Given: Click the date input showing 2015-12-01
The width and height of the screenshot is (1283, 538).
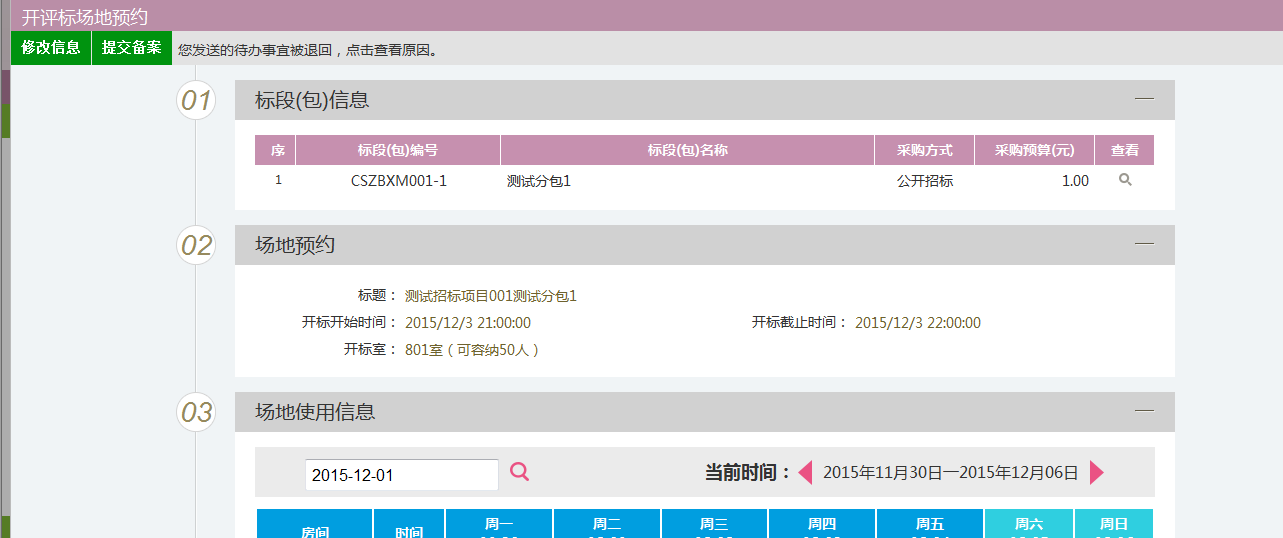Looking at the screenshot, I should click(401, 475).
